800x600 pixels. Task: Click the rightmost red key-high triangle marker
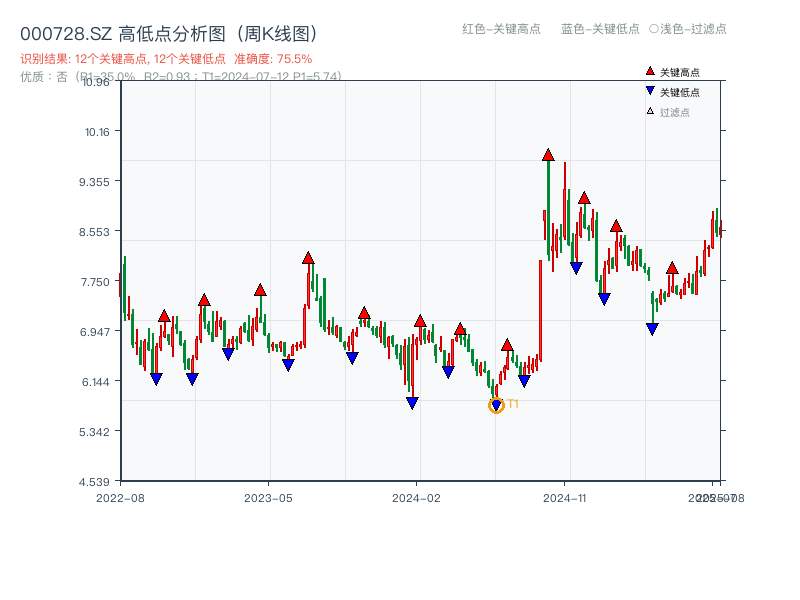pos(672,268)
